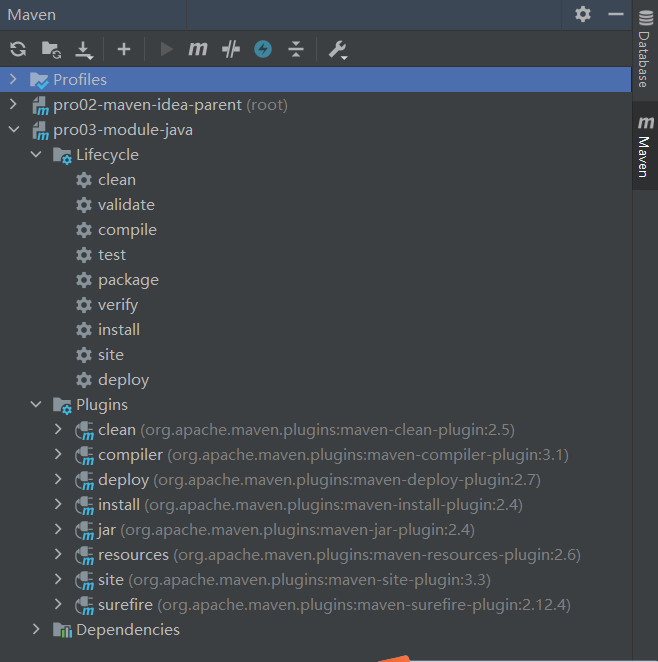The height and width of the screenshot is (662, 658).
Task: Expand the site plugin entry
Action: (x=58, y=579)
